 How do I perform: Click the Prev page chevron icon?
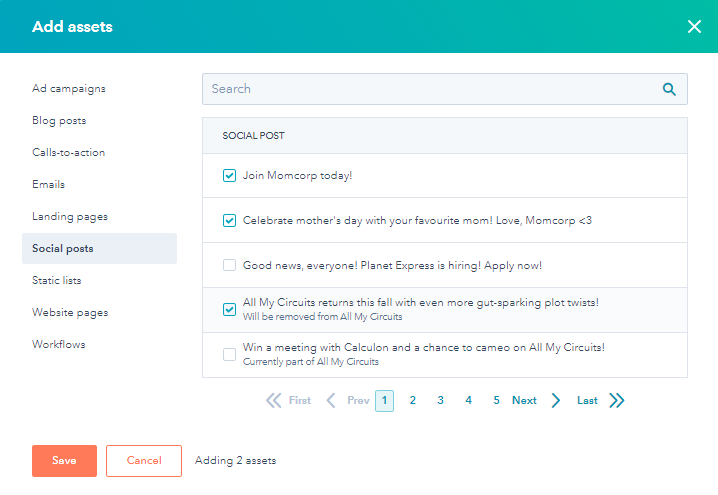point(331,400)
